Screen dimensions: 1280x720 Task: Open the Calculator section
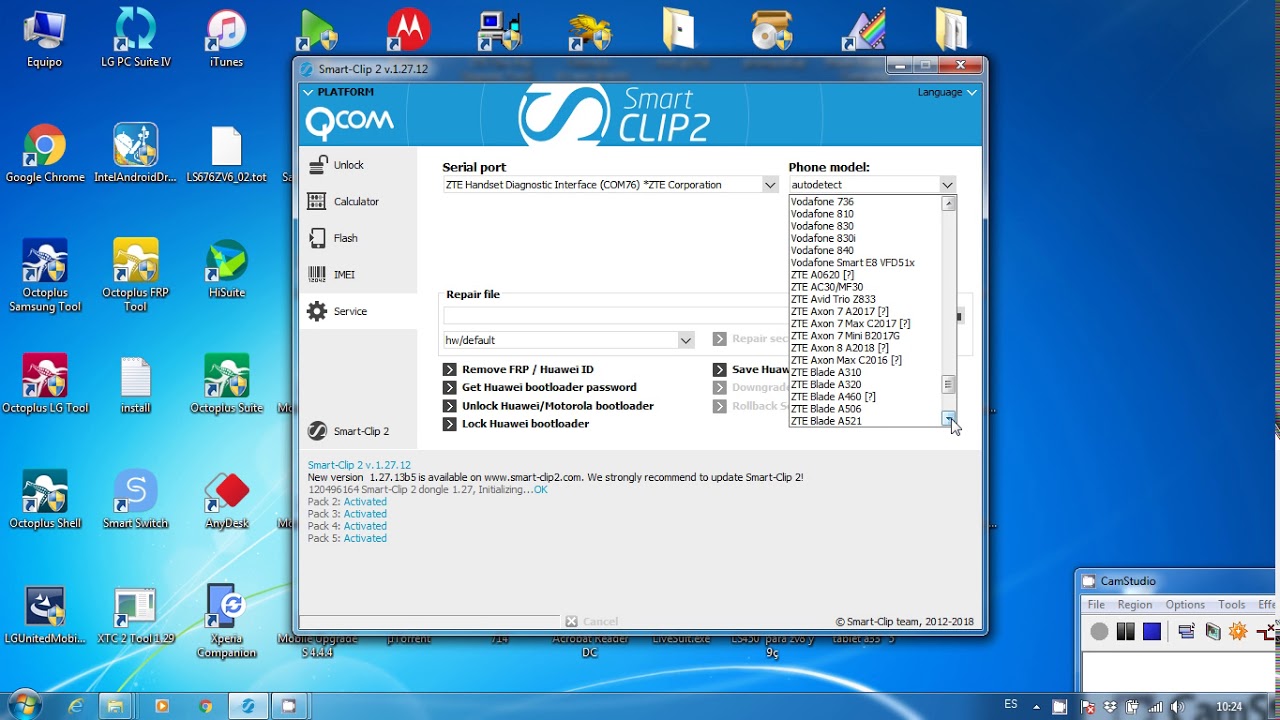(x=357, y=201)
